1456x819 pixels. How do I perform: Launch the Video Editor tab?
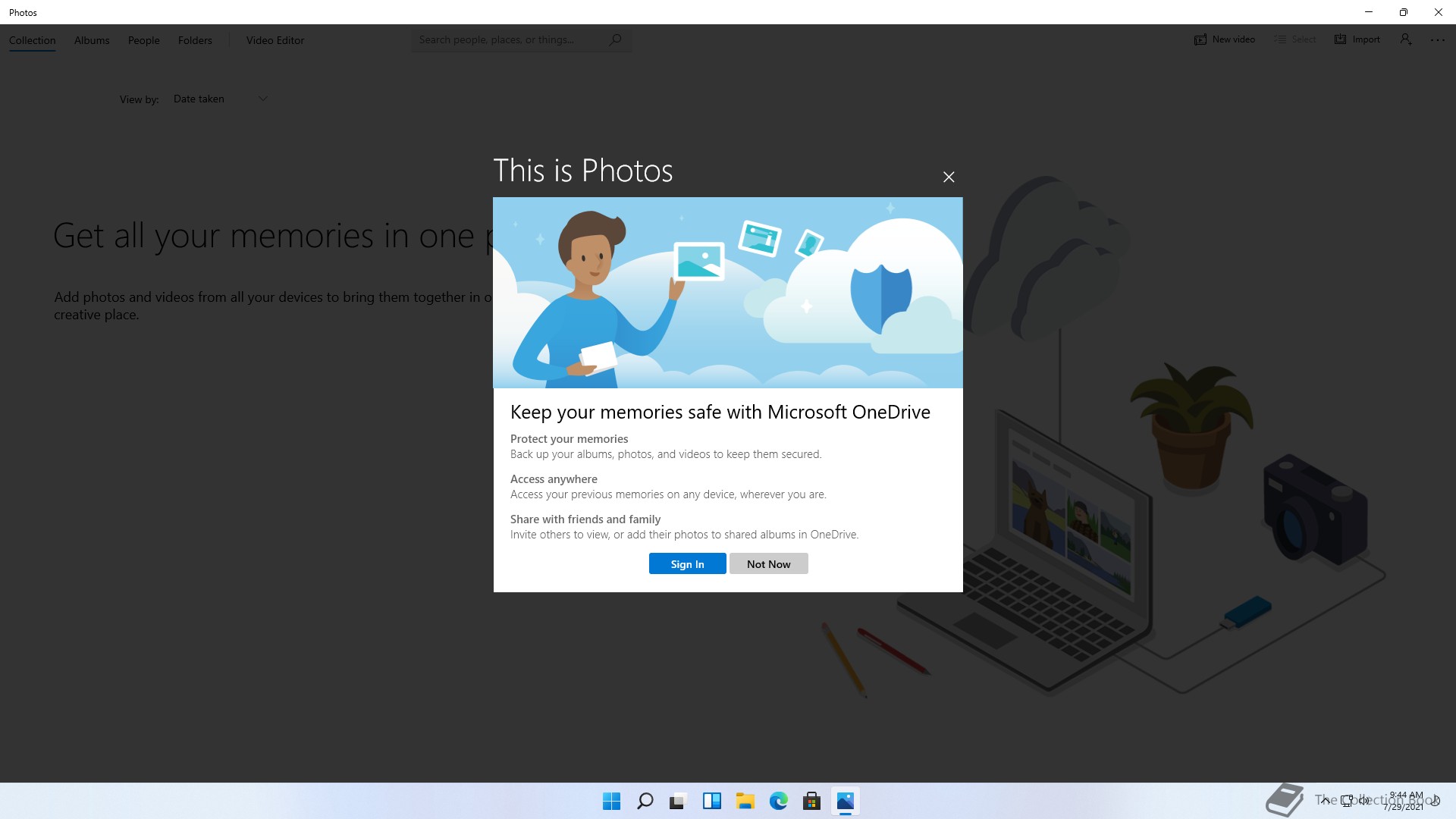pyautogui.click(x=275, y=40)
